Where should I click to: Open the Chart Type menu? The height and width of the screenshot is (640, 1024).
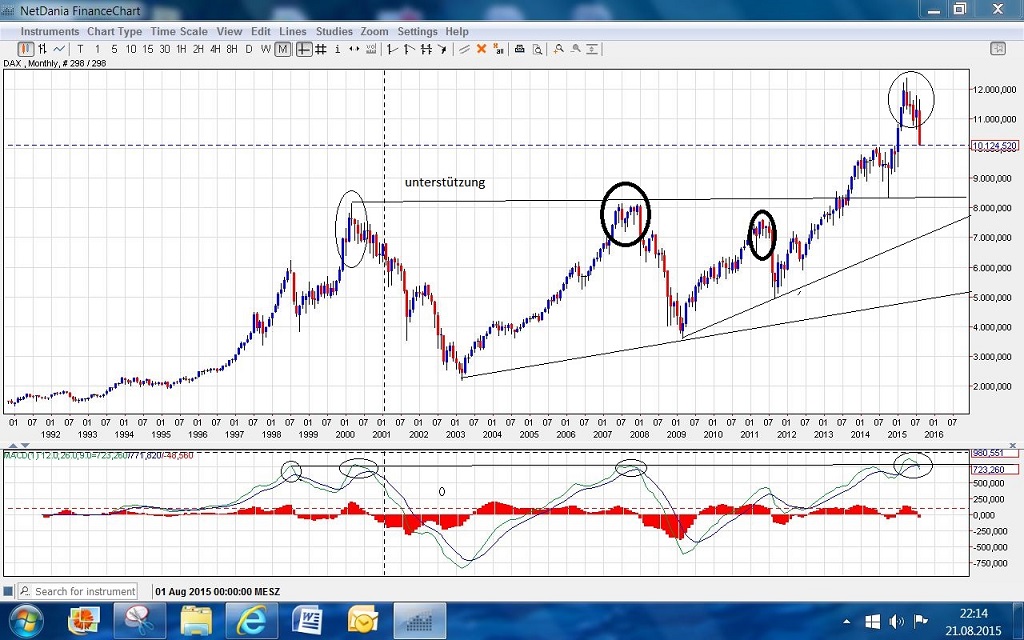114,32
